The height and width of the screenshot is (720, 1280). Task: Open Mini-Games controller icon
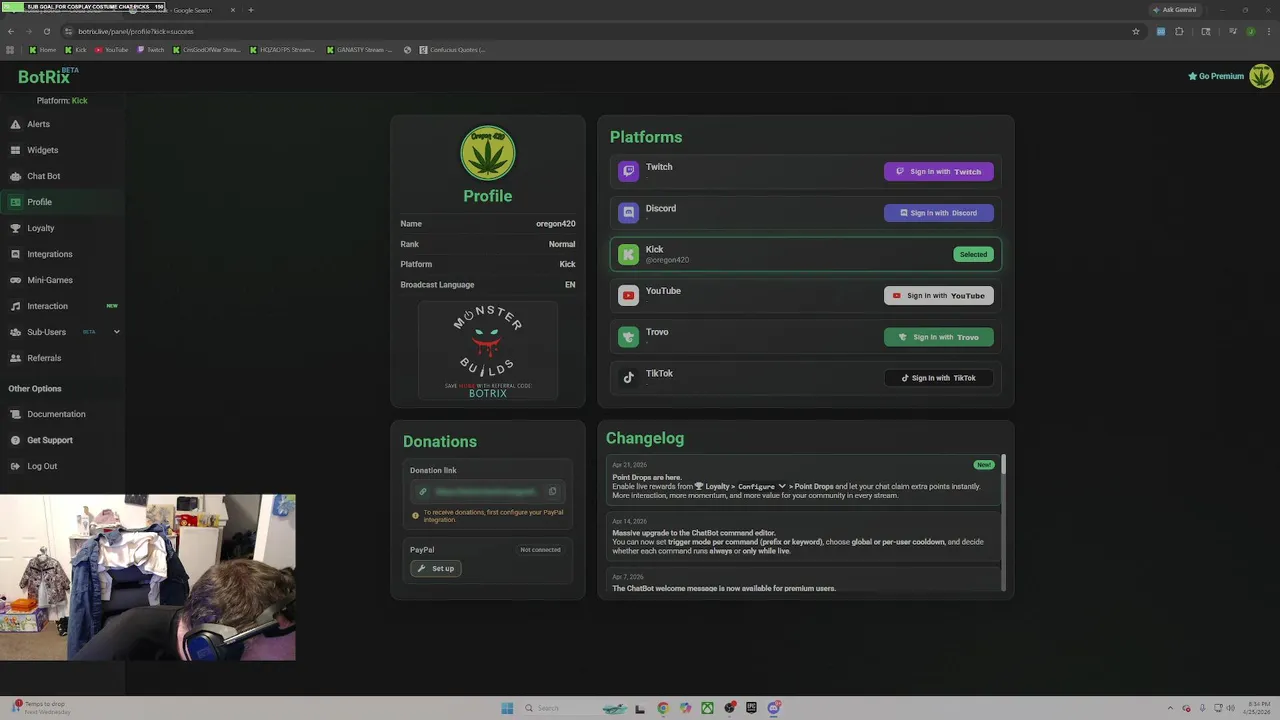coord(15,280)
